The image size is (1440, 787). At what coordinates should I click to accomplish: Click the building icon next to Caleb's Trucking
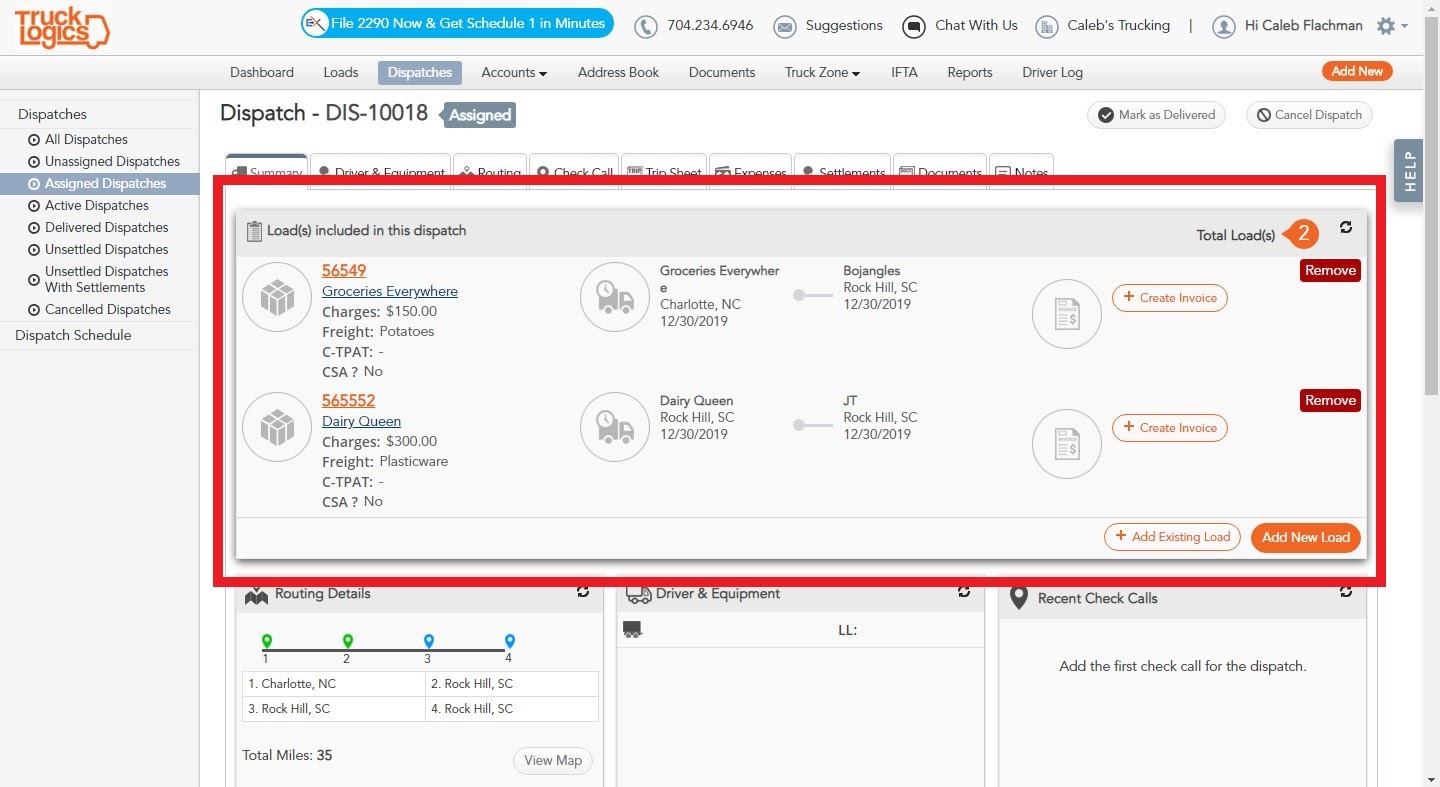click(1047, 27)
